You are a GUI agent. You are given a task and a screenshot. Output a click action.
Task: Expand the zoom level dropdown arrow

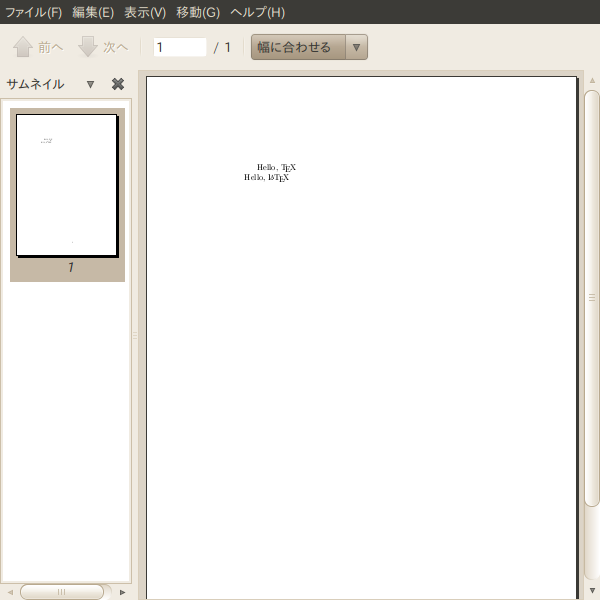[x=357, y=47]
